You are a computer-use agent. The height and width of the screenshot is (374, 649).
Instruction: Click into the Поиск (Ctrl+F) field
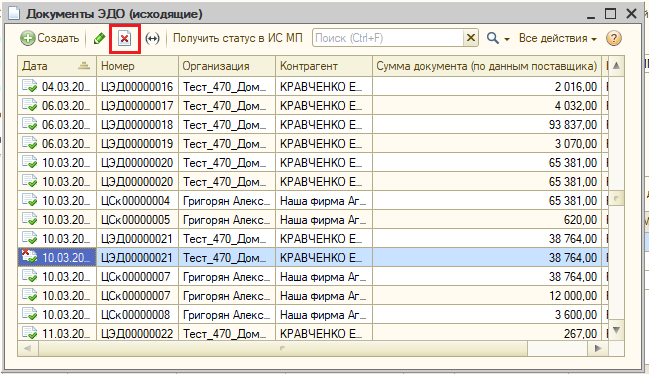coord(388,38)
